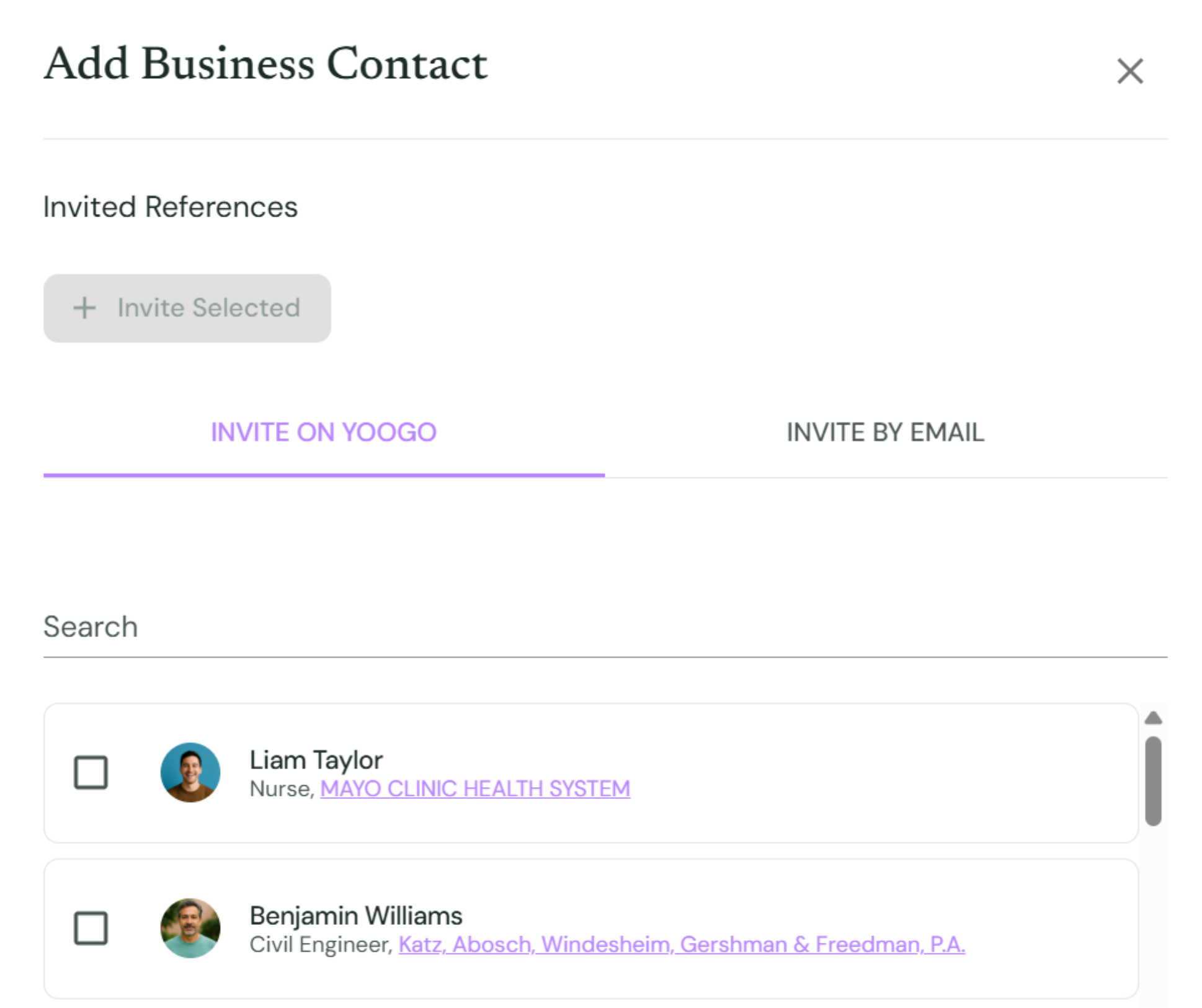Click the Nurse job title text
Image resolution: width=1202 pixels, height=1008 pixels.
280,788
